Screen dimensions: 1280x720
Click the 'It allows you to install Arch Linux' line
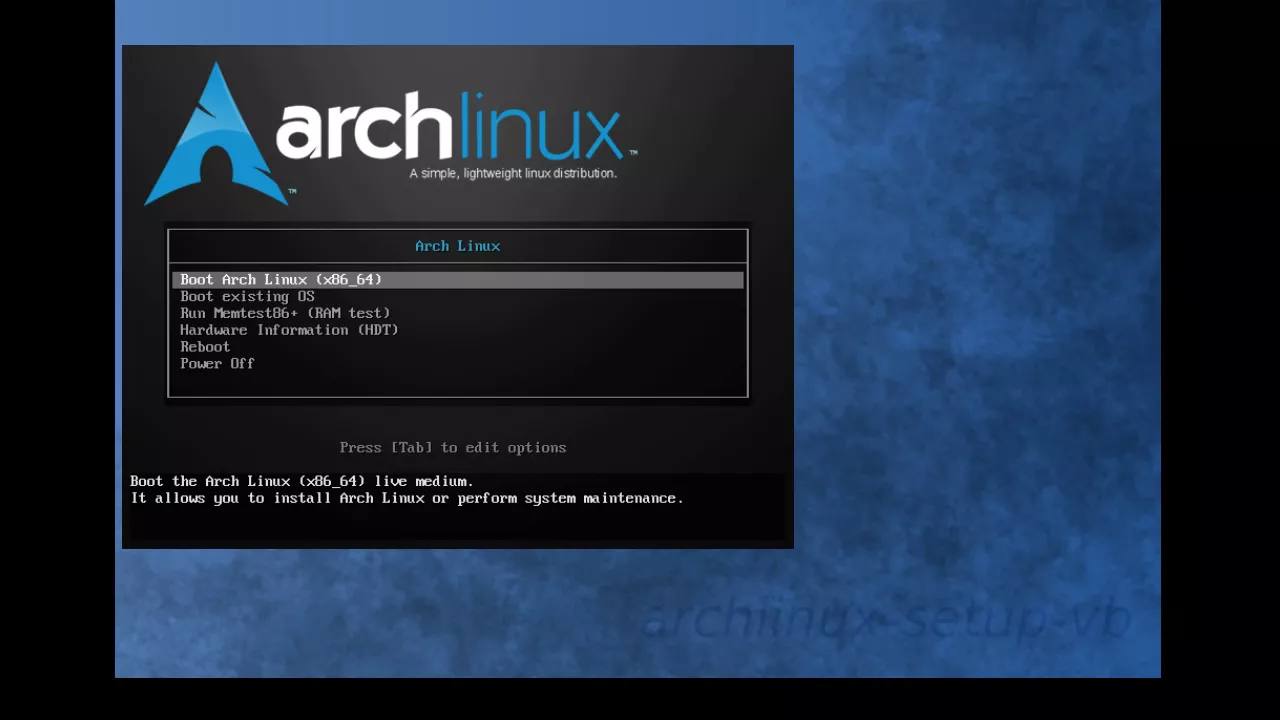[x=407, y=498]
